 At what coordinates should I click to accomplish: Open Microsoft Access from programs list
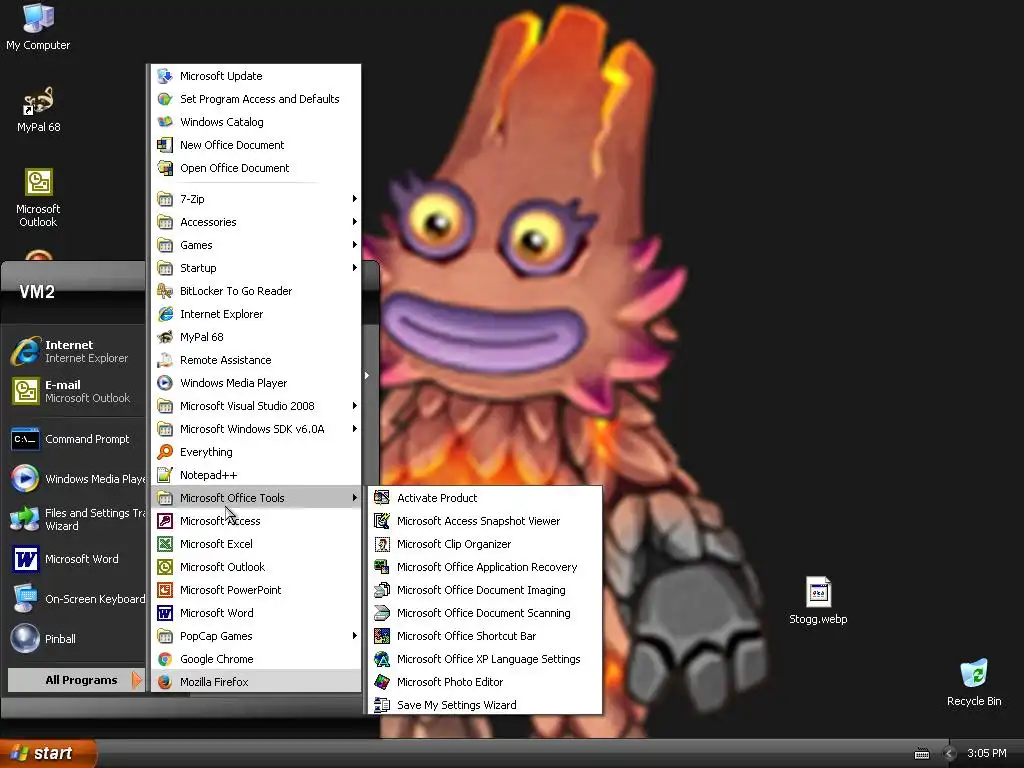click(x=255, y=521)
